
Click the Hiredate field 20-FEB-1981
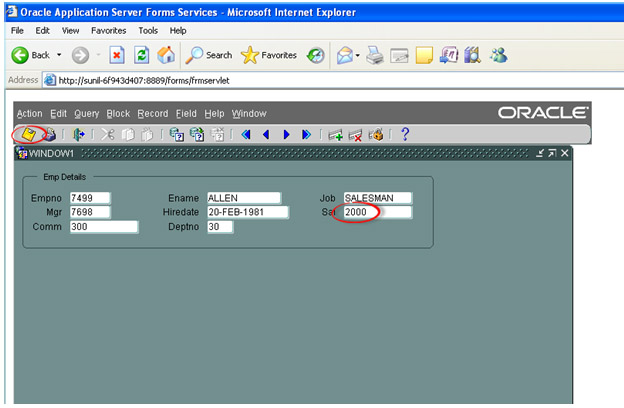248,212
